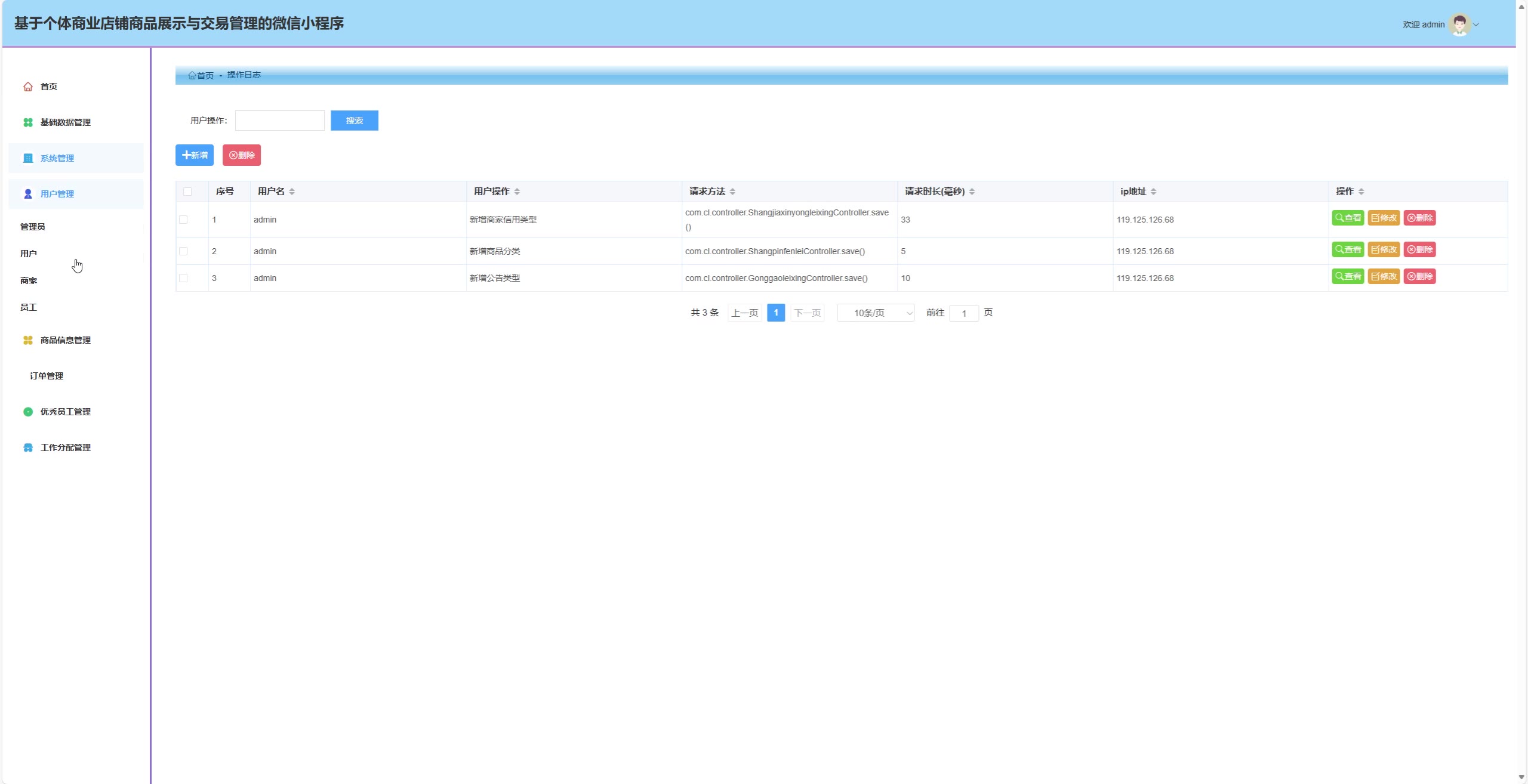Click the green 基础数据管理 clover icon

click(28, 122)
